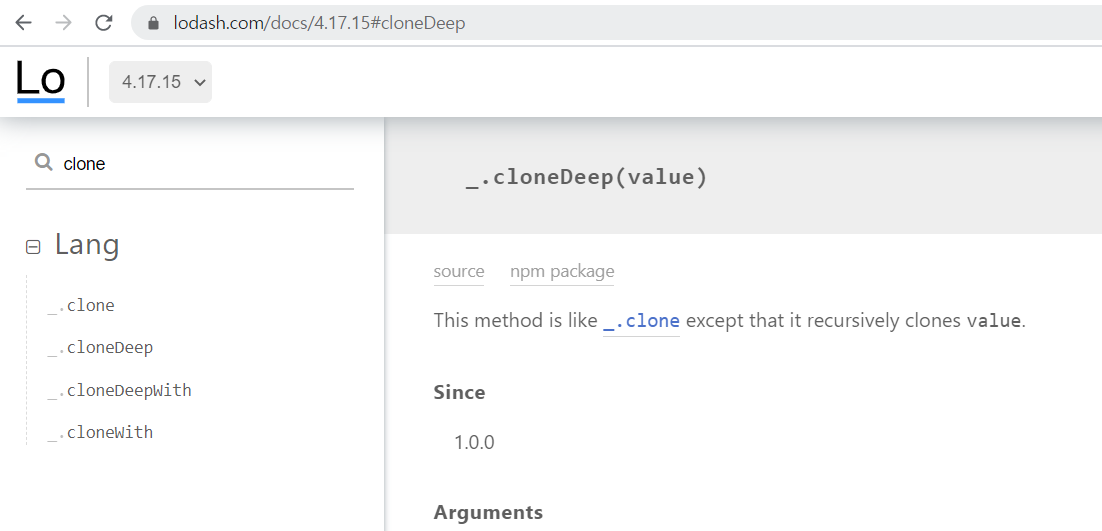Click the Lo Lodash logo
The image size is (1102, 531).
41,81
